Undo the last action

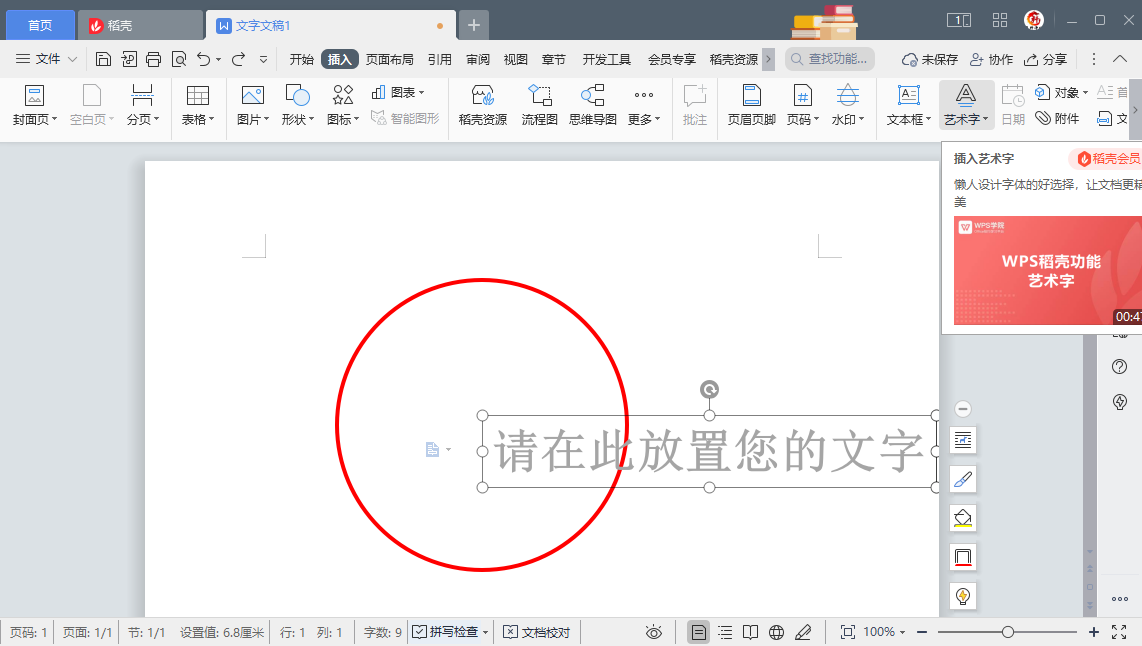coord(204,60)
